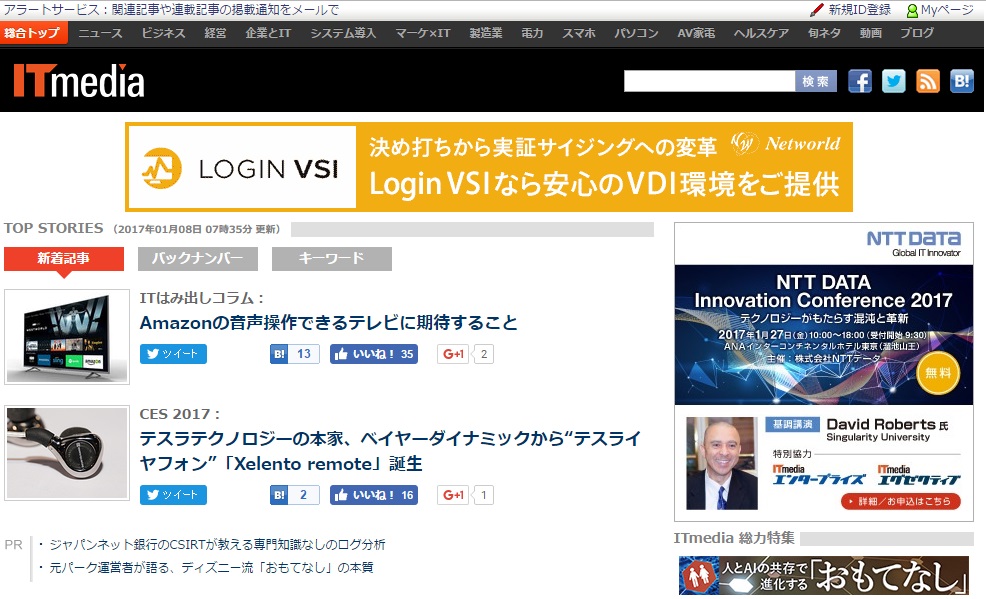Select the 新着記事 tab
Image resolution: width=986 pixels, height=599 pixels.
(x=64, y=258)
